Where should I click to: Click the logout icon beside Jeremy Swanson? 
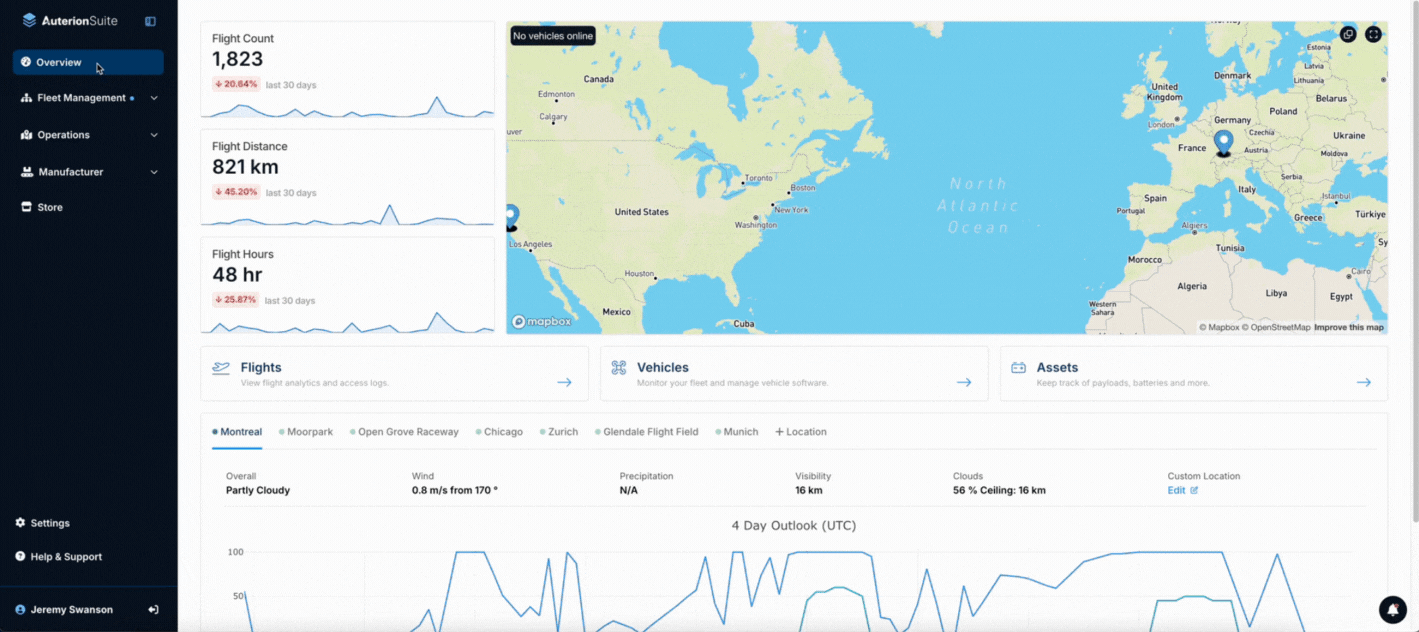(x=153, y=610)
